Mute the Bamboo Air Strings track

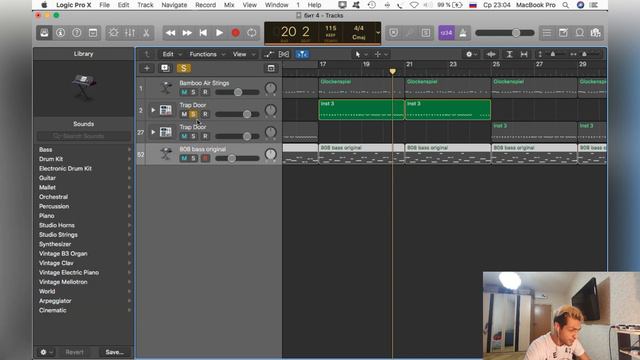pyautogui.click(x=184, y=92)
